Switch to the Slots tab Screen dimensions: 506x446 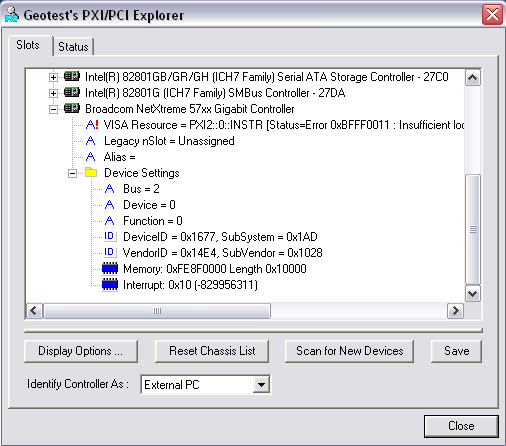pyautogui.click(x=28, y=45)
